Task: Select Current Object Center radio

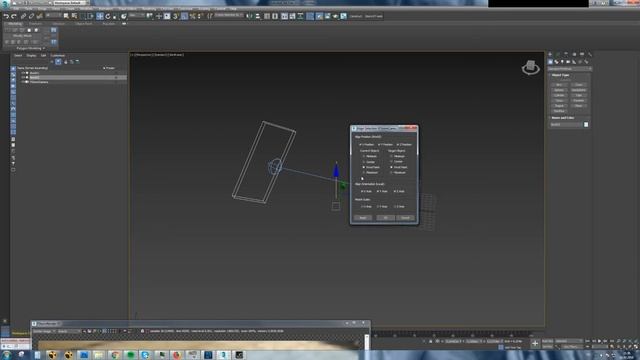Action: (x=369, y=162)
